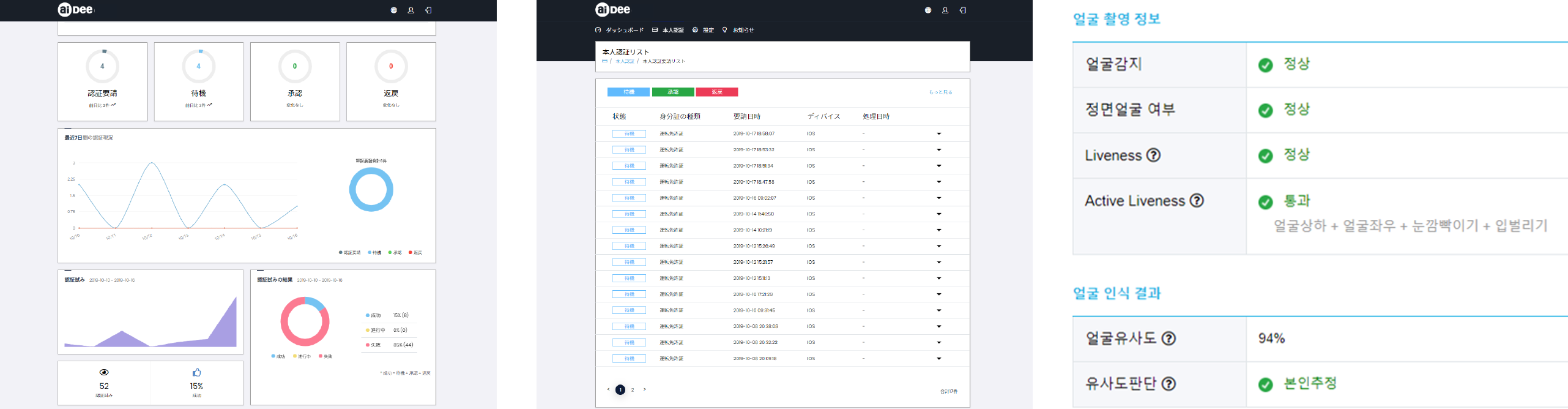Click green check icon beside 얼굴감지 정상

pyautogui.click(x=1265, y=65)
